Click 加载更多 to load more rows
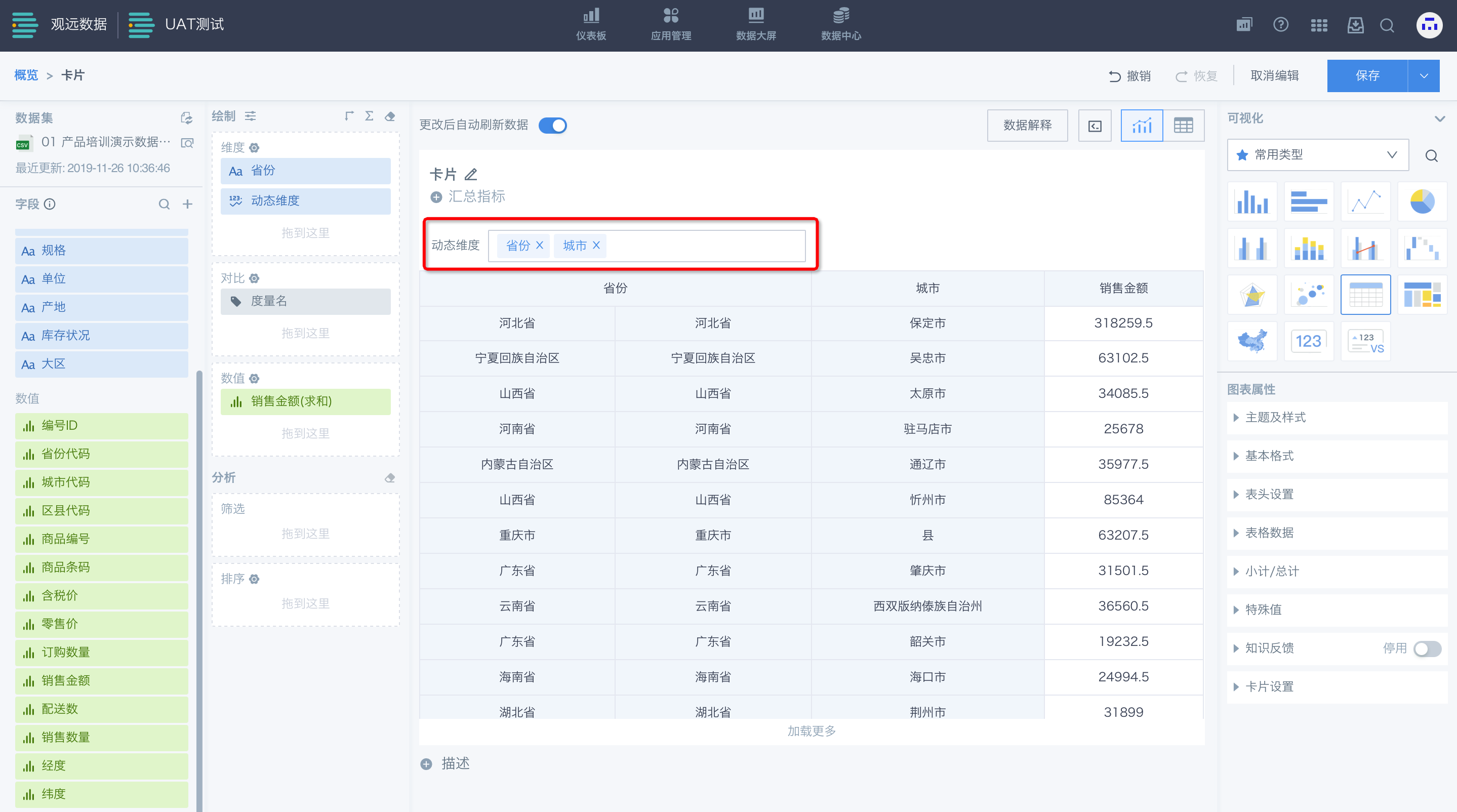Viewport: 1457px width, 812px height. pyautogui.click(x=812, y=731)
